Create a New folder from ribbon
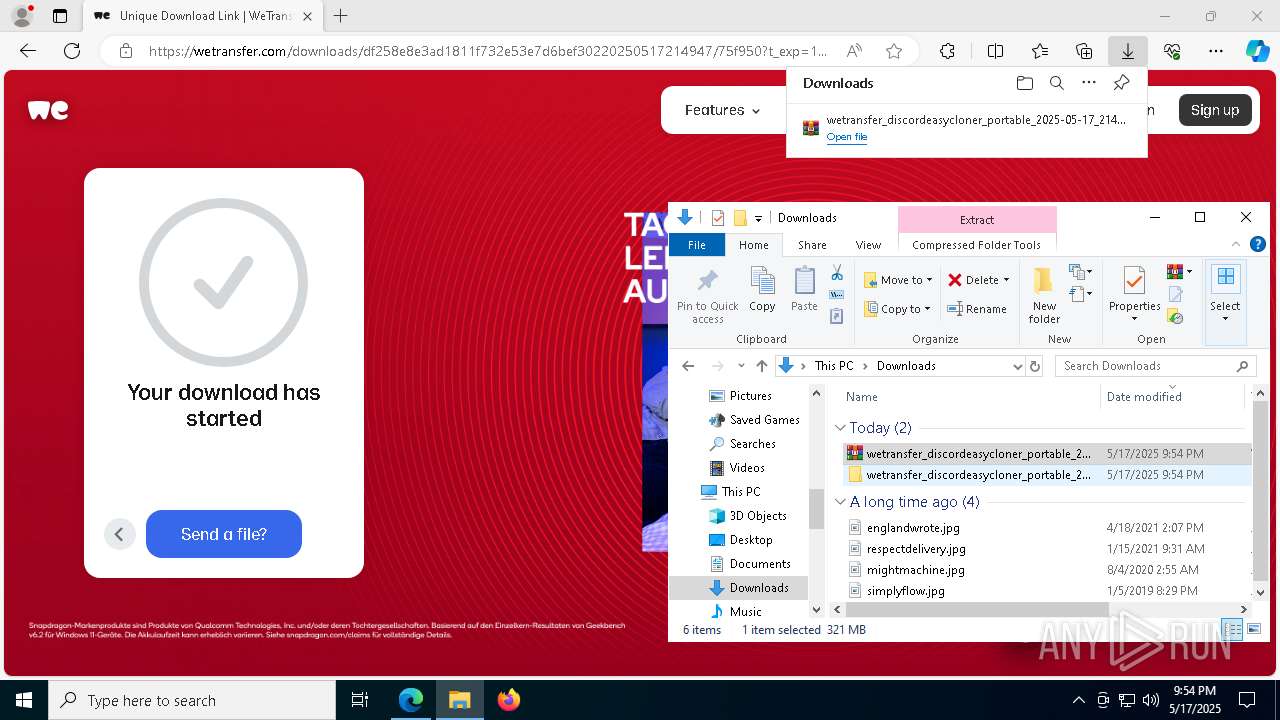This screenshot has height=720, width=1280. [x=1044, y=296]
